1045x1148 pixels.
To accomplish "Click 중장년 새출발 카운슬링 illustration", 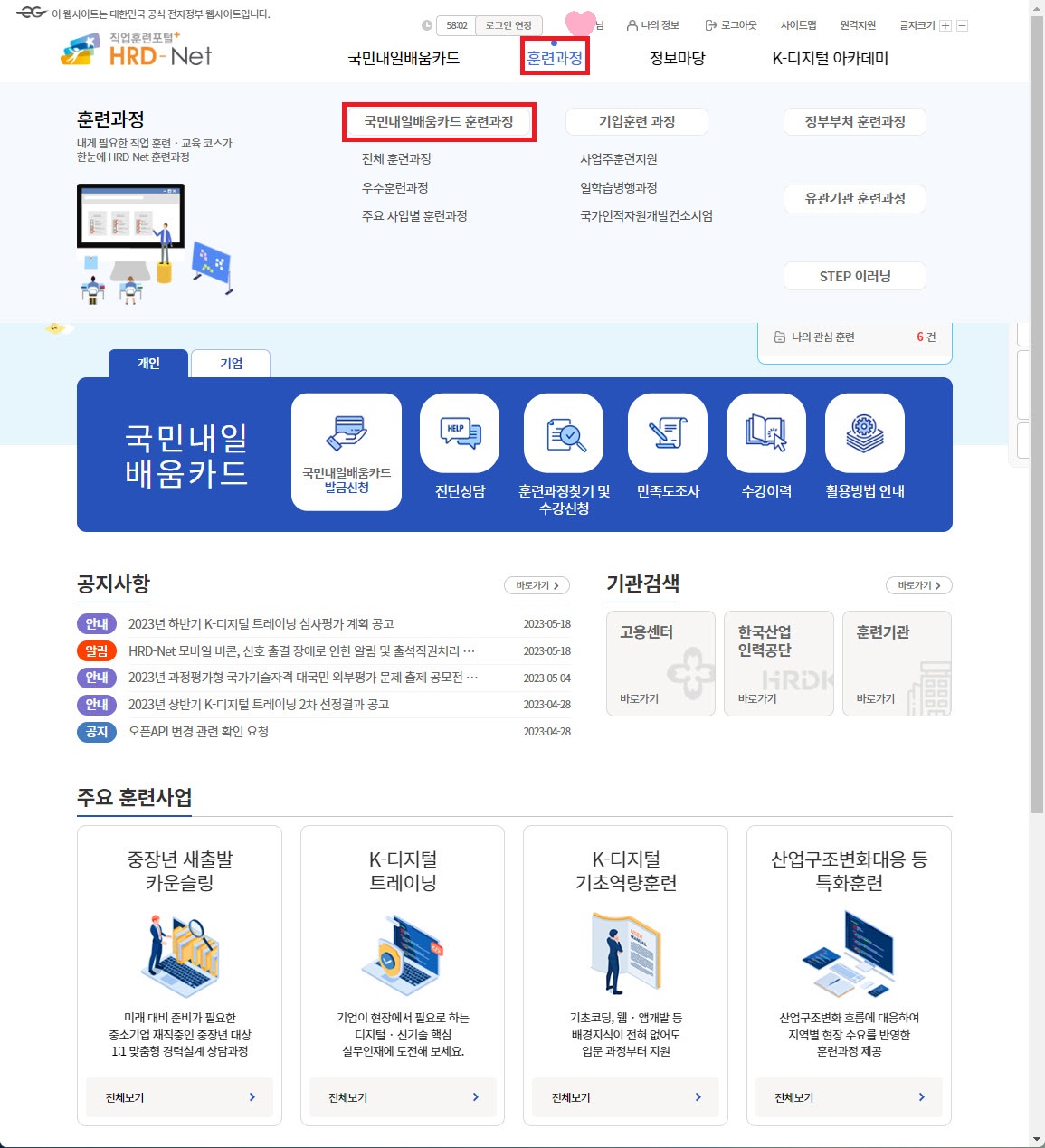I will tap(179, 955).
